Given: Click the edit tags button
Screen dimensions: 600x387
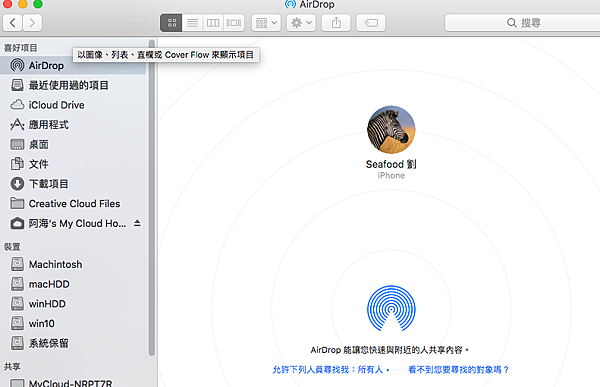Looking at the screenshot, I should tap(371, 23).
